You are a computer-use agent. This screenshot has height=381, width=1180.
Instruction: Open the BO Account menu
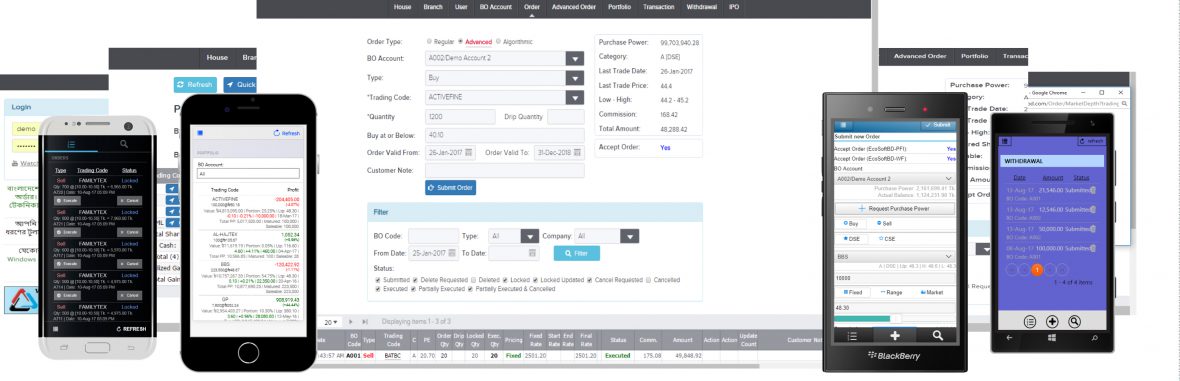click(495, 7)
